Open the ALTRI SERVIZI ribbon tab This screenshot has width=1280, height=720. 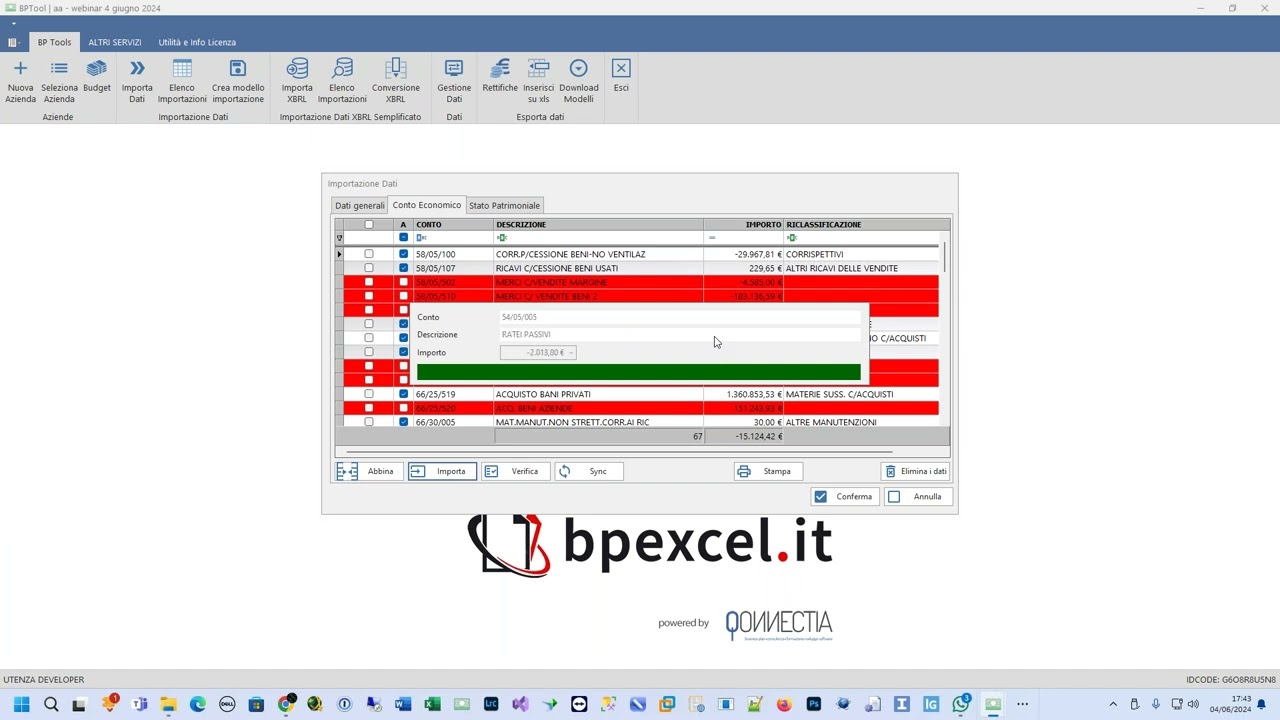click(115, 42)
